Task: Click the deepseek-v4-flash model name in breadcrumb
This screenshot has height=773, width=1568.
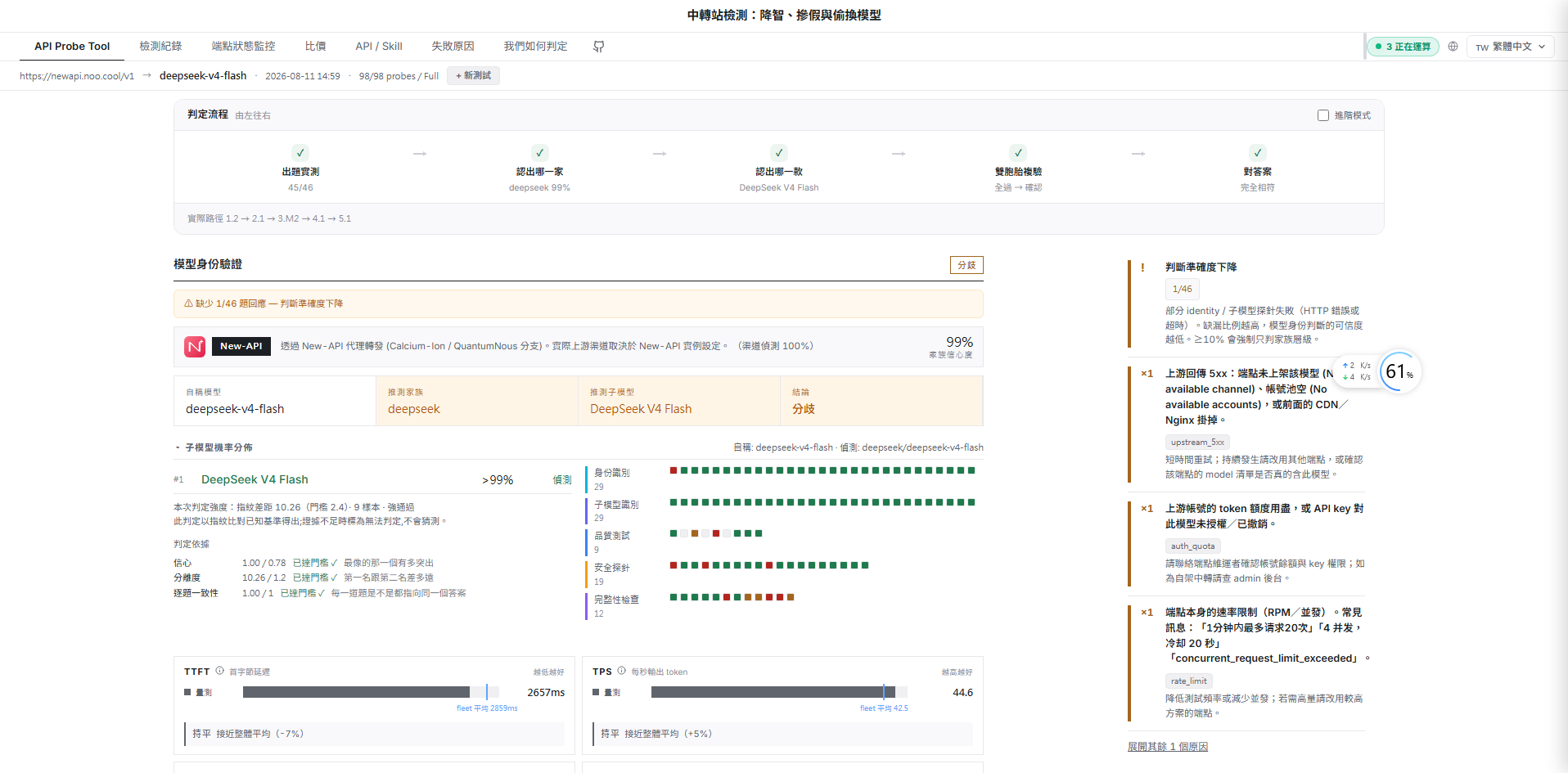Action: (x=203, y=76)
